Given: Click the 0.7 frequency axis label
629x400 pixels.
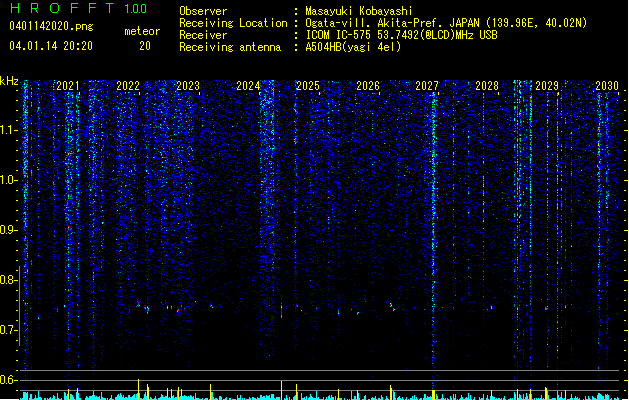Looking at the screenshot, I should tap(9, 330).
